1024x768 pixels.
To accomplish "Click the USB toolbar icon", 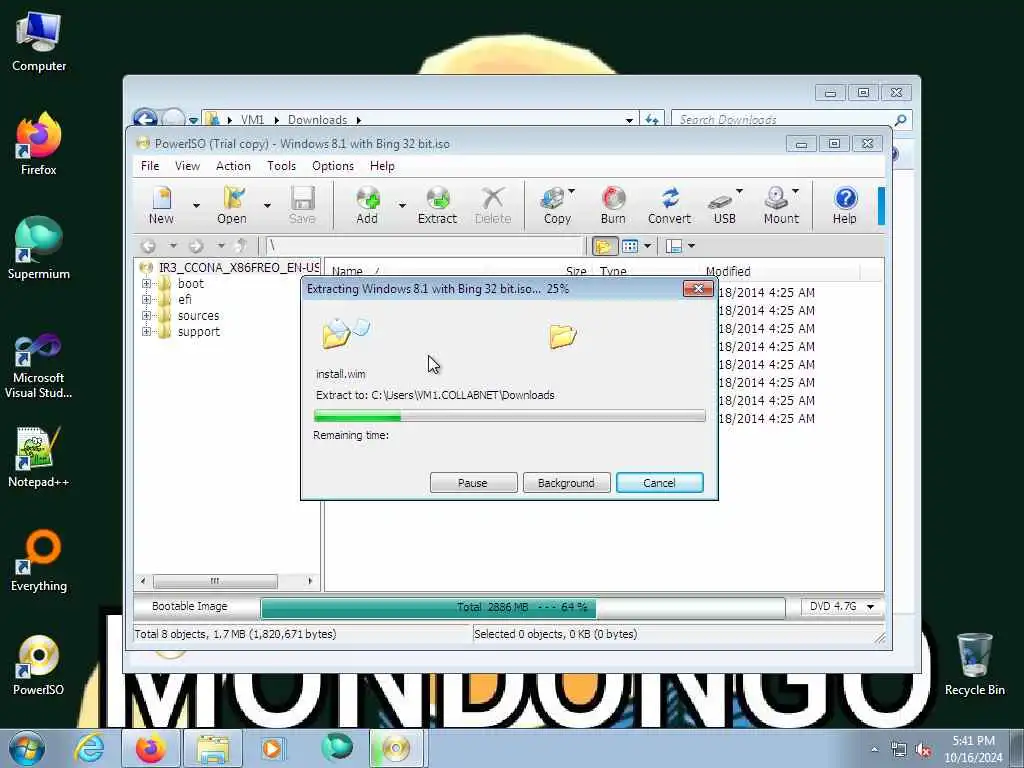I will (x=722, y=205).
